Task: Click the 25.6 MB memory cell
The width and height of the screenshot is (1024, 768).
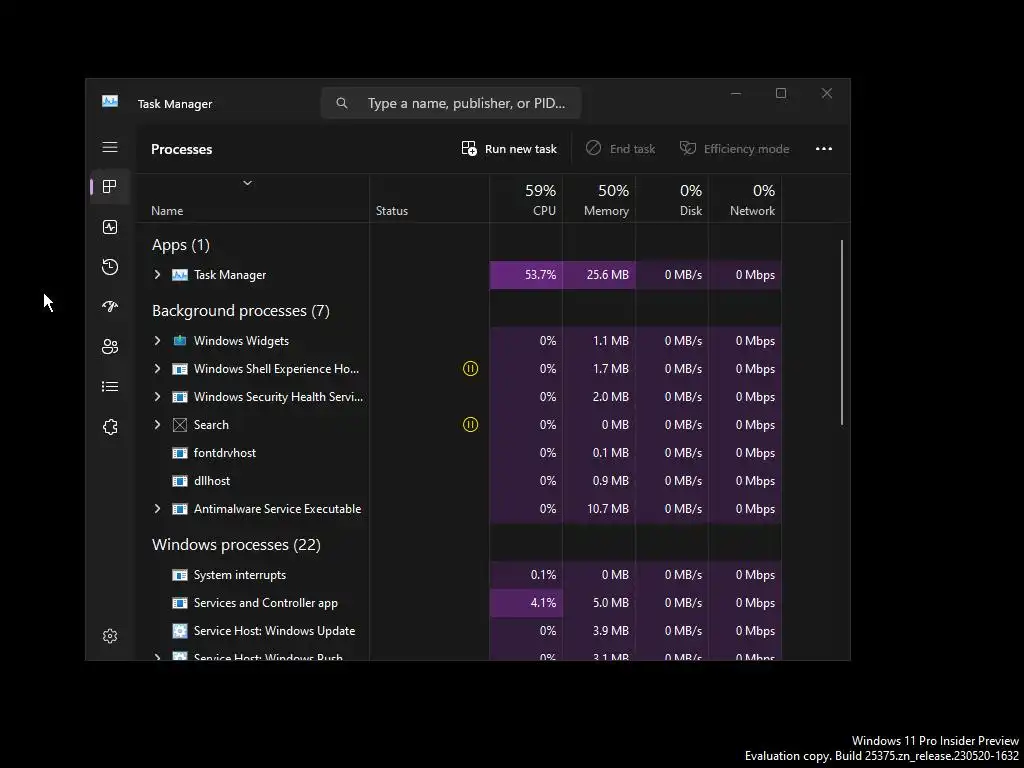Action: point(599,275)
